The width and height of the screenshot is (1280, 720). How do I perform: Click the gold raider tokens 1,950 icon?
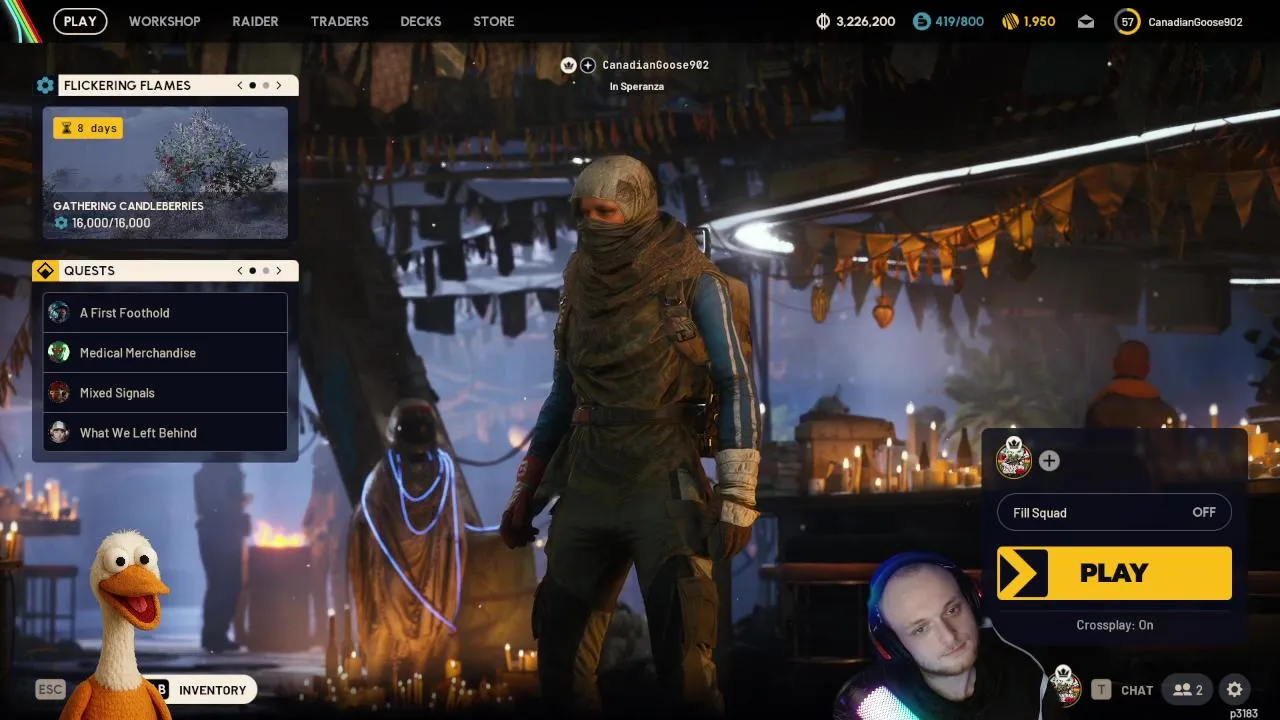(x=1010, y=21)
